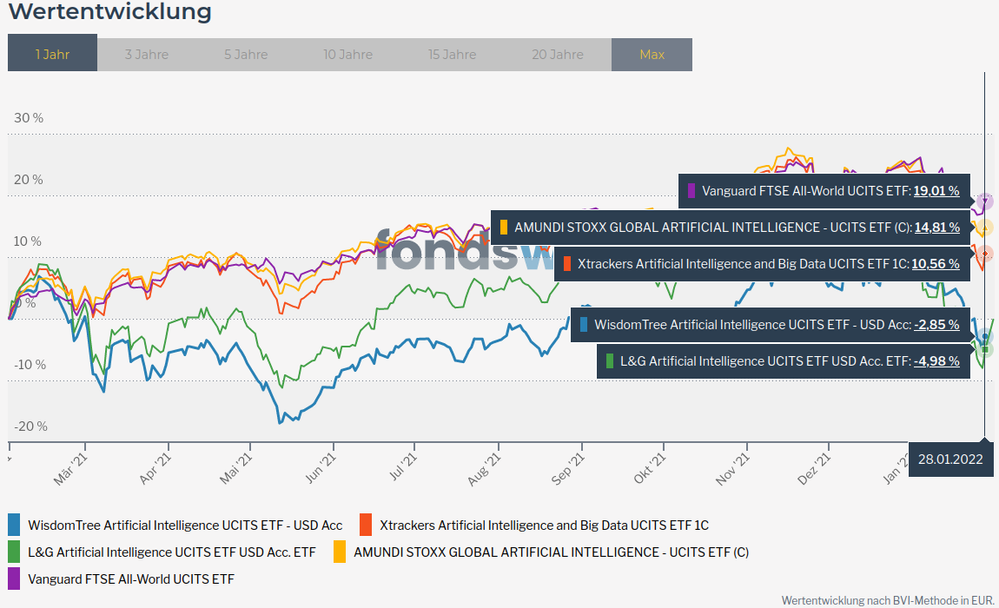Click the green L&G legend color square
This screenshot has height=608, width=999.
tap(14, 551)
